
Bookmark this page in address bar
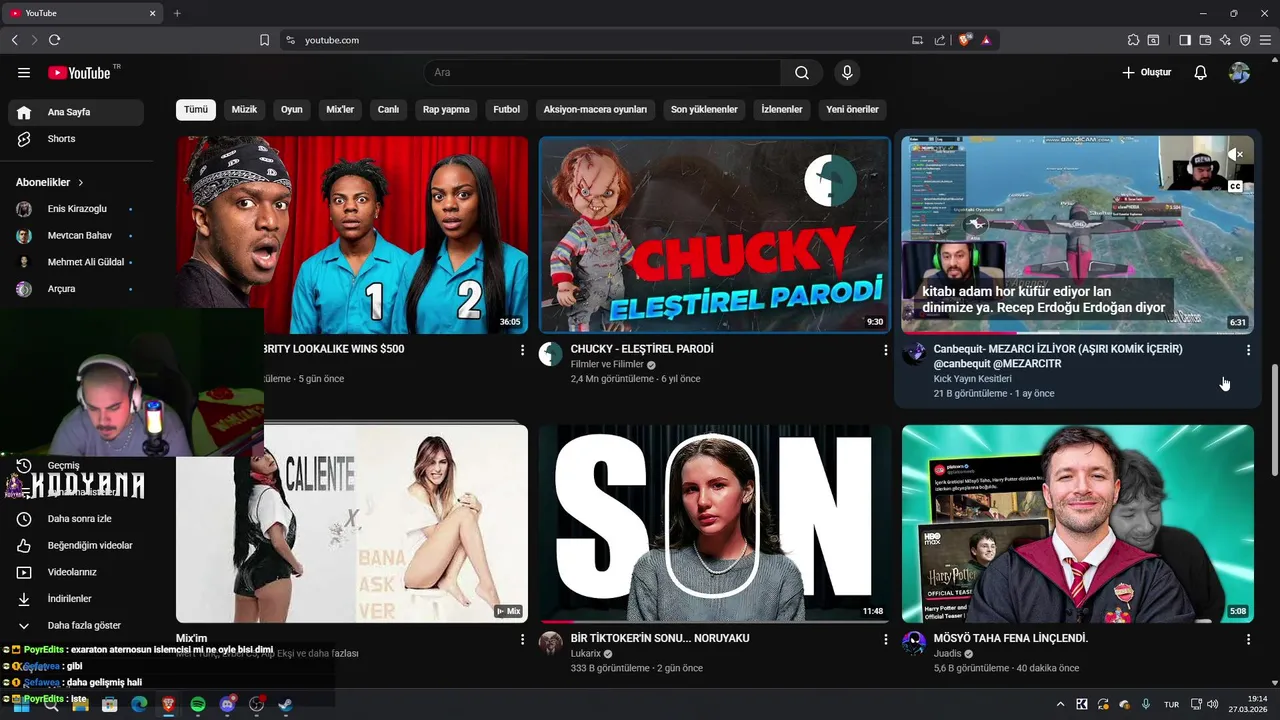pos(264,40)
